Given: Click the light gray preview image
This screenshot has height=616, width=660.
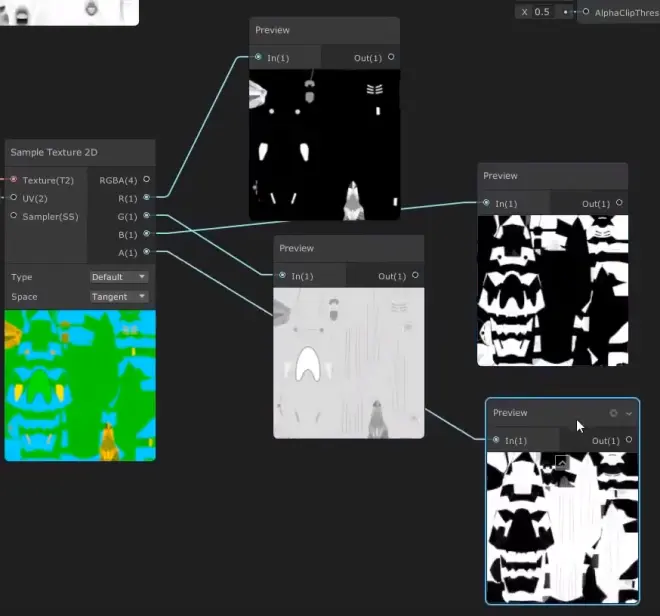Looking at the screenshot, I should tap(349, 363).
